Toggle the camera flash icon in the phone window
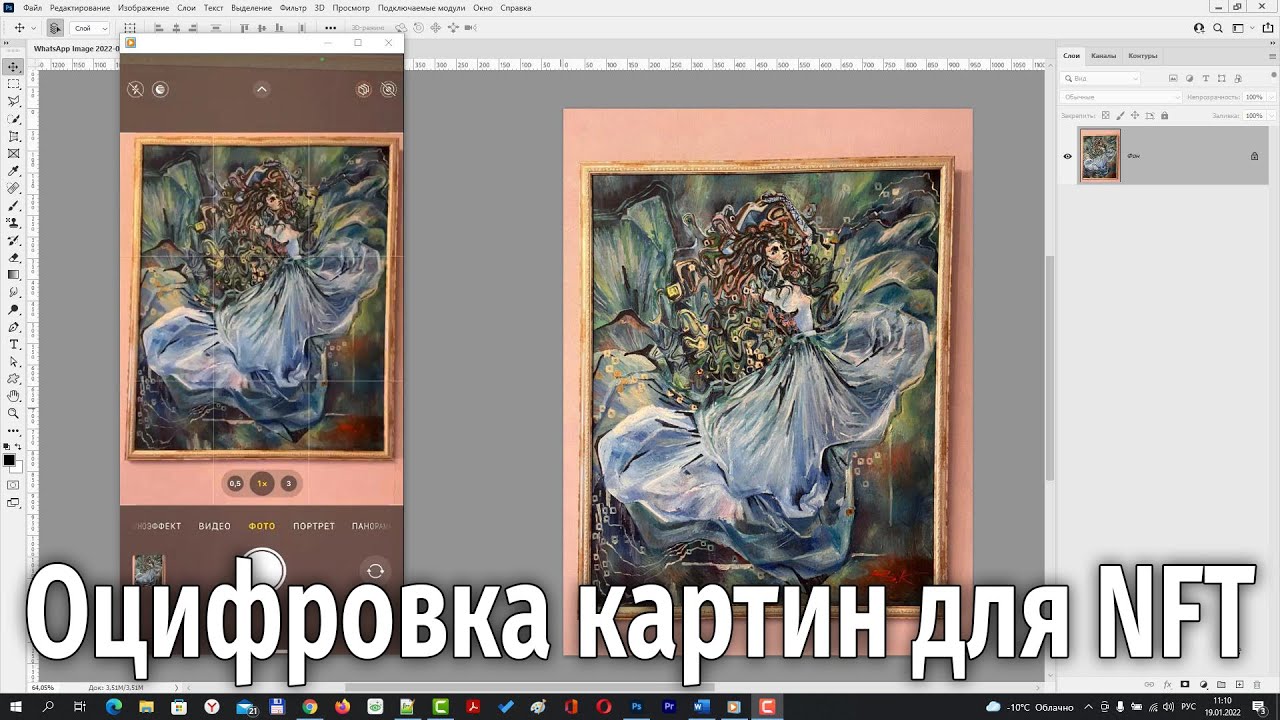 [x=135, y=89]
